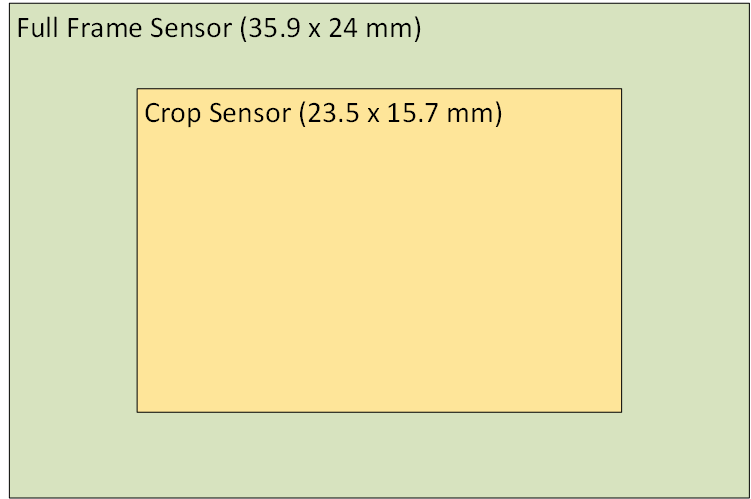The image size is (751, 499).
Task: Select the "(35.9 x 24 mm)" dimension text
Action: (331, 29)
